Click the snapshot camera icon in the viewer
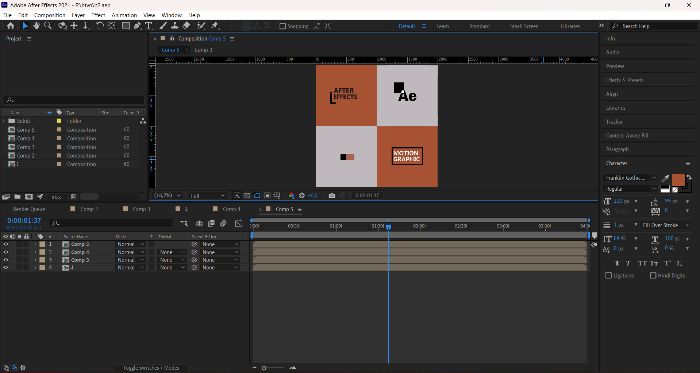 332,195
